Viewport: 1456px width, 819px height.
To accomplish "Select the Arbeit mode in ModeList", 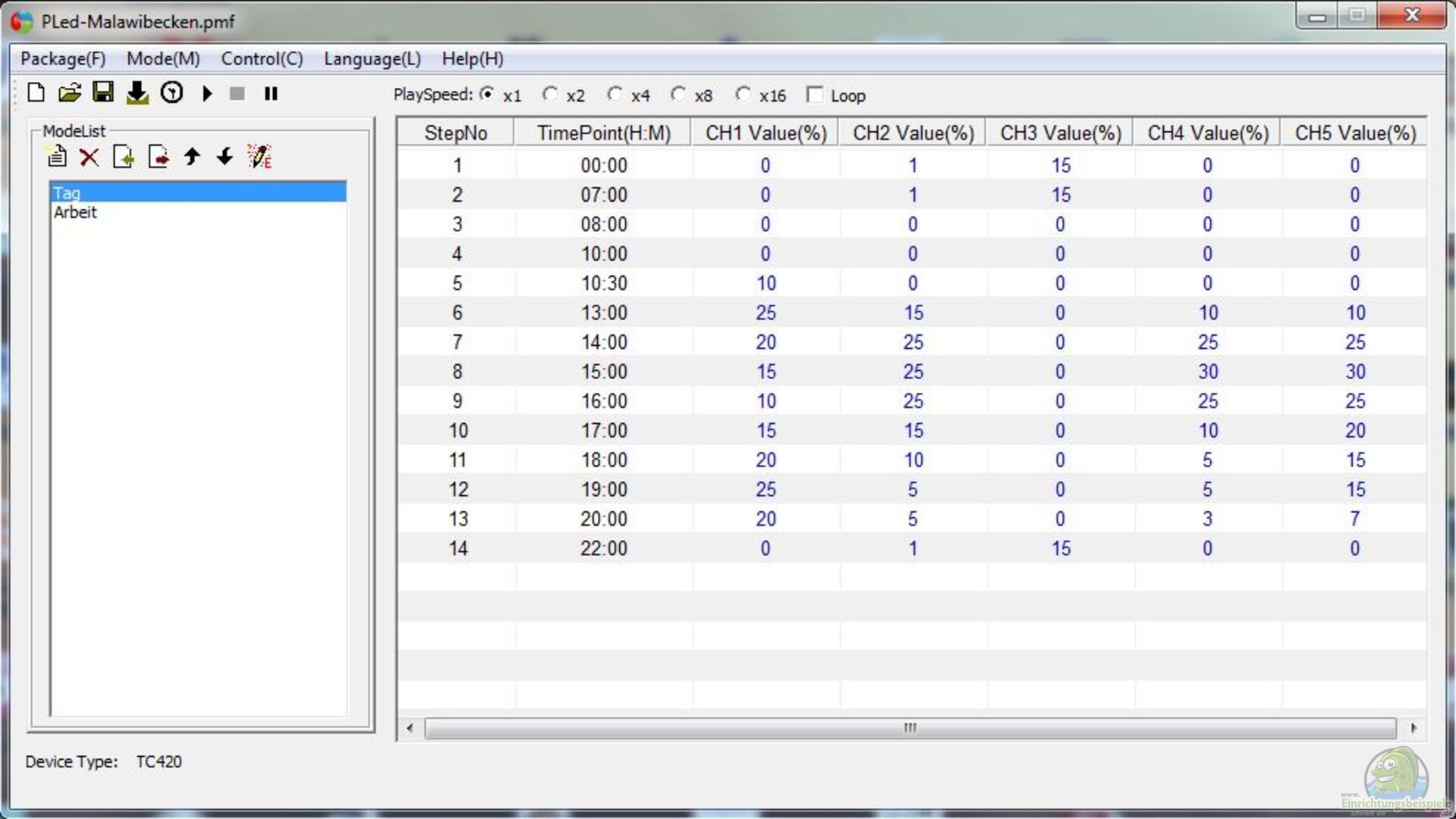I will coord(76,212).
